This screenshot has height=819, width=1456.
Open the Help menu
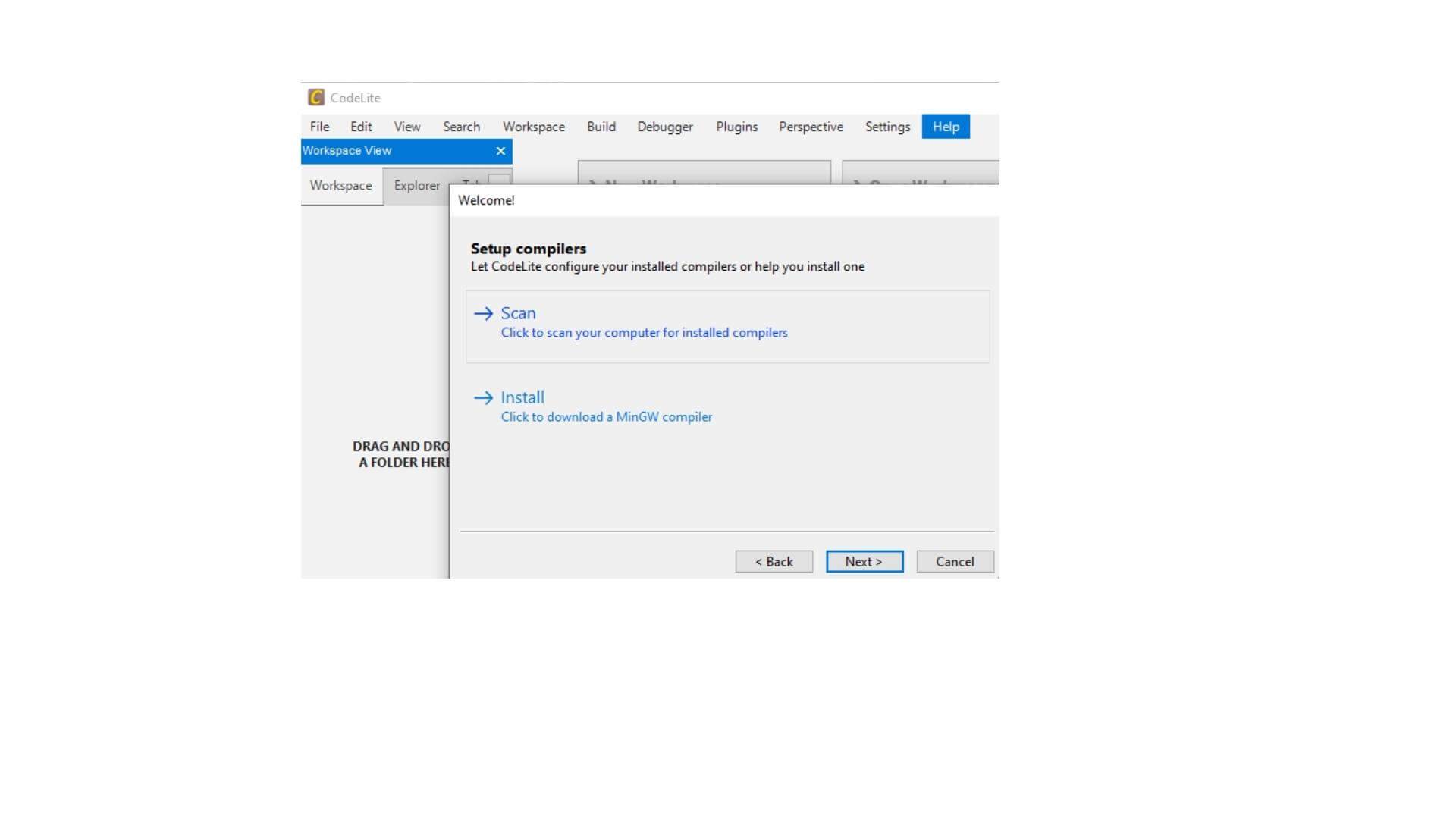click(946, 127)
